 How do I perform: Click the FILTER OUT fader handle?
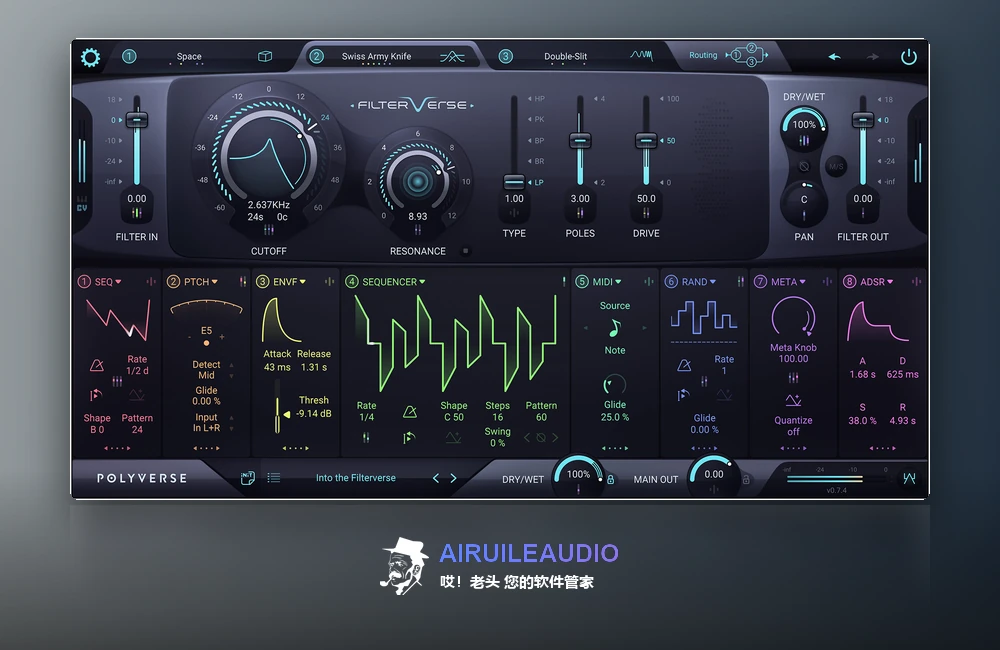pos(863,119)
